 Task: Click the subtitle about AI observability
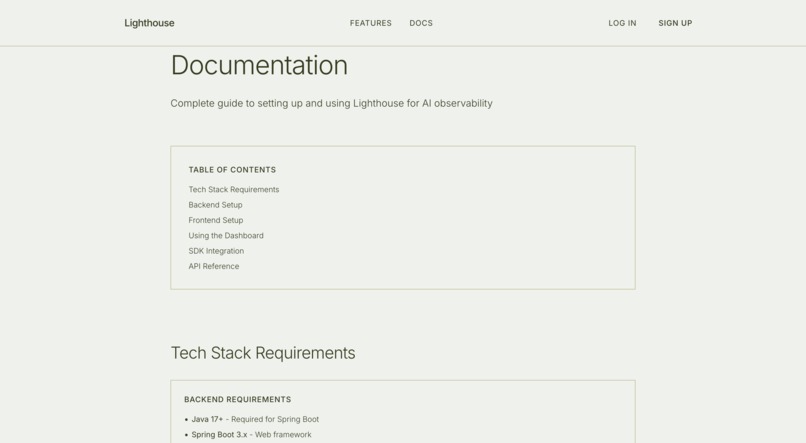pyautogui.click(x=332, y=103)
